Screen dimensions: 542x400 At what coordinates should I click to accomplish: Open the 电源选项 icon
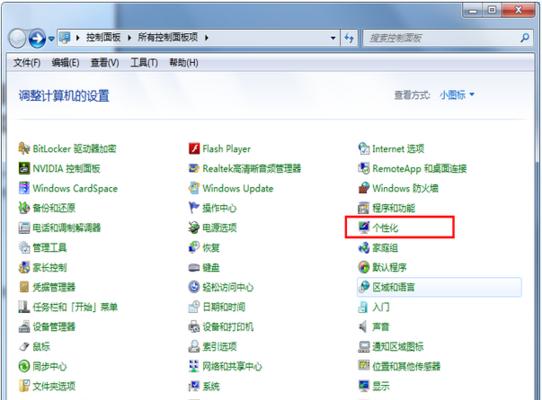194,227
